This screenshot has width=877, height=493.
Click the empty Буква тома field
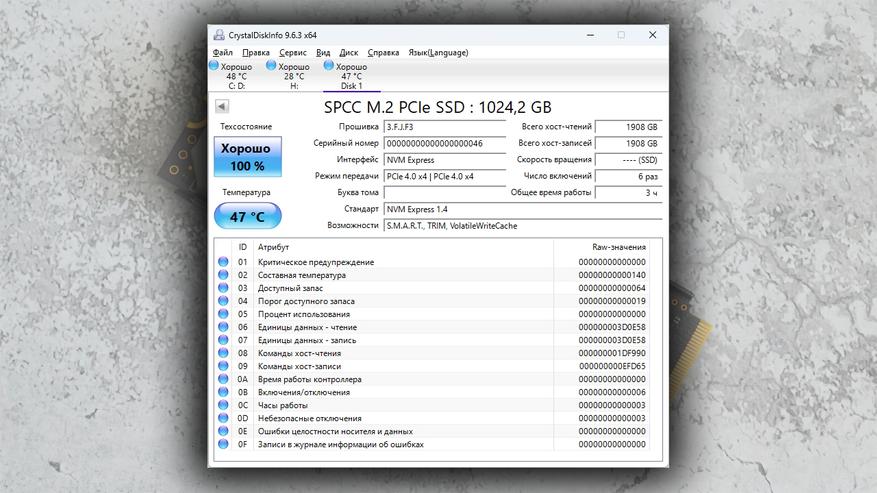(445, 192)
